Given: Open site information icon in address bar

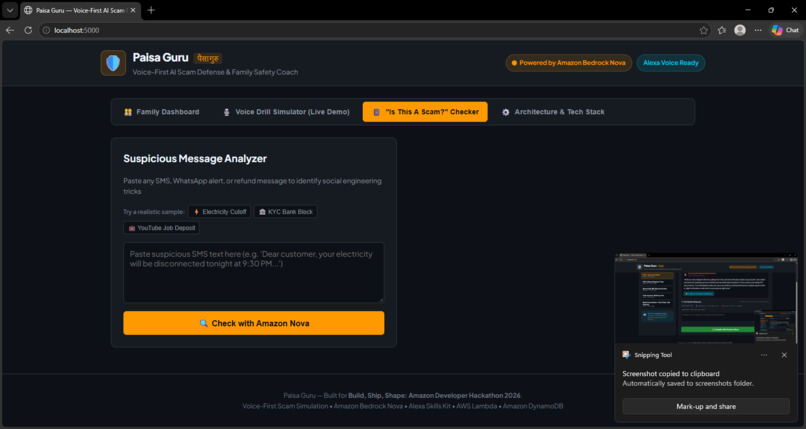Looking at the screenshot, I should click(46, 30).
